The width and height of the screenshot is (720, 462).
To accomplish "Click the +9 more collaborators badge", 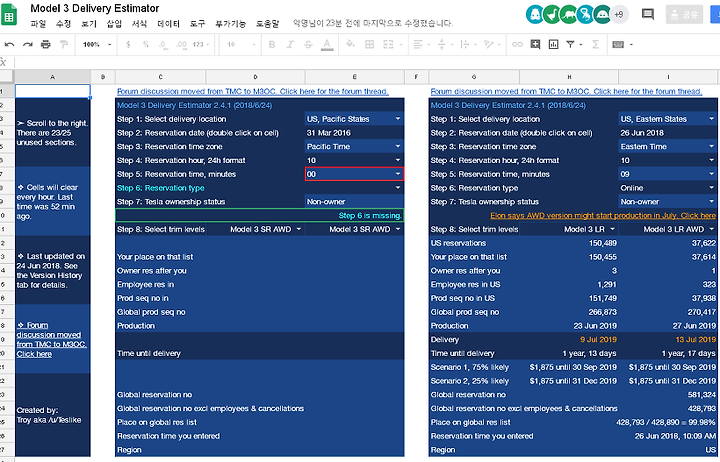I will (619, 14).
